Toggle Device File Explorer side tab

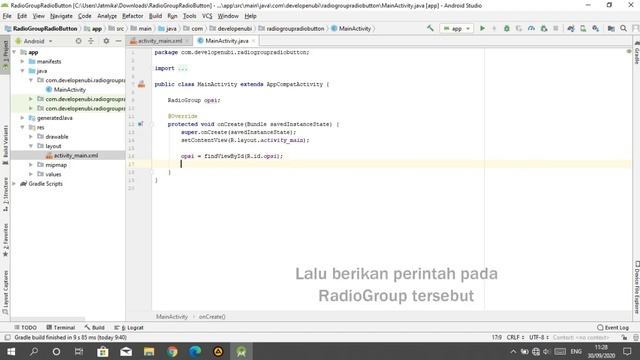(636, 287)
